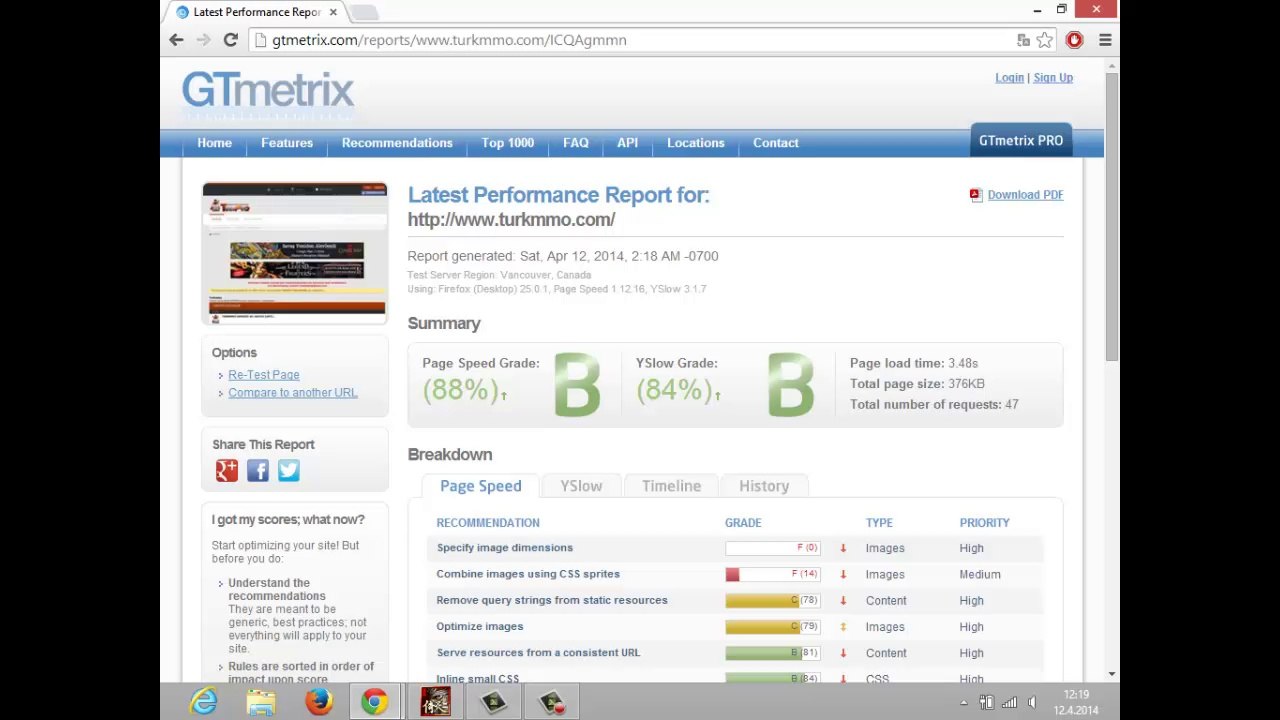Click the turkmmo site screenshot thumbnail
The image size is (1280, 720).
(295, 253)
